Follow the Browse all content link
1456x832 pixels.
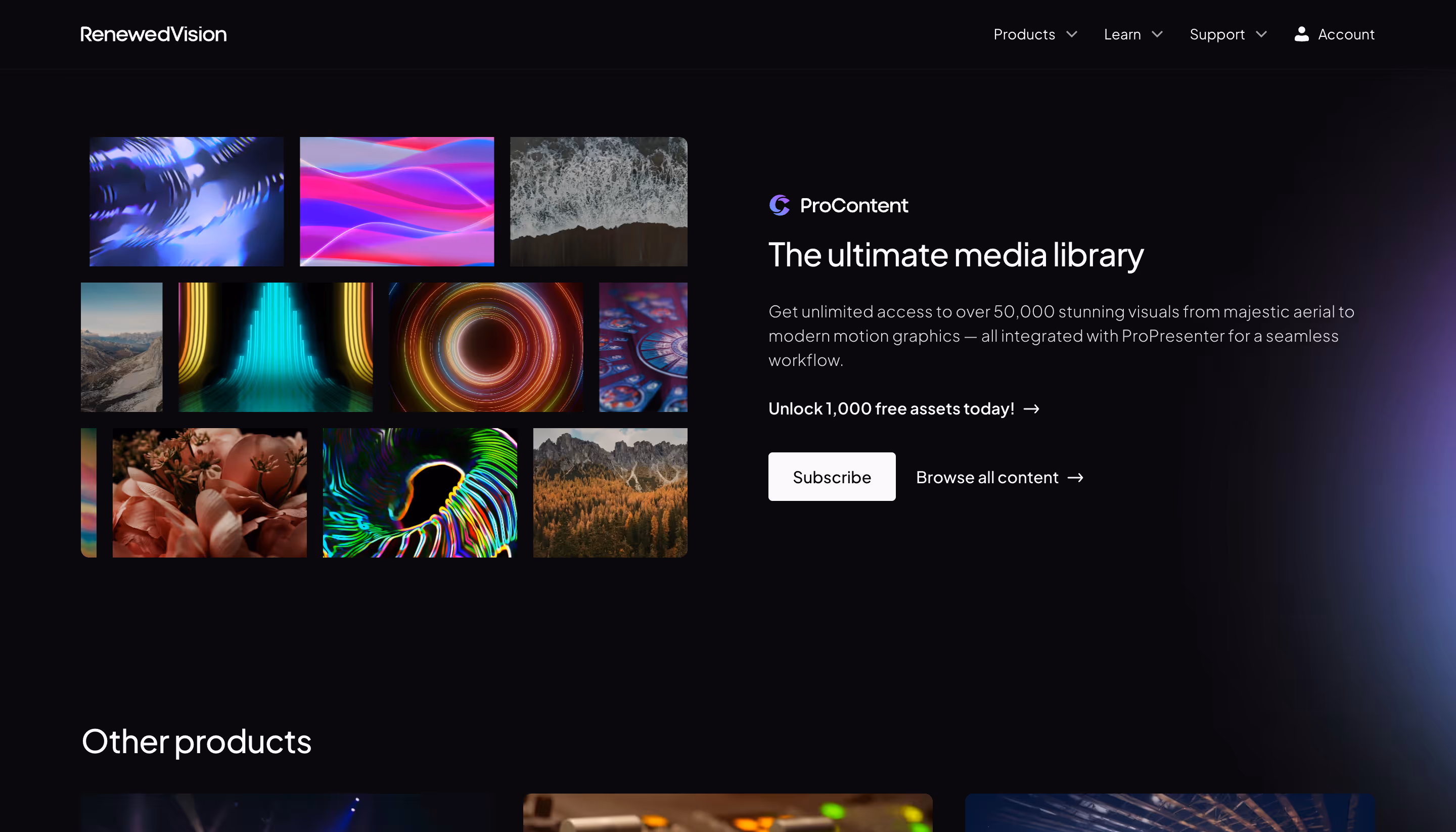(x=987, y=478)
